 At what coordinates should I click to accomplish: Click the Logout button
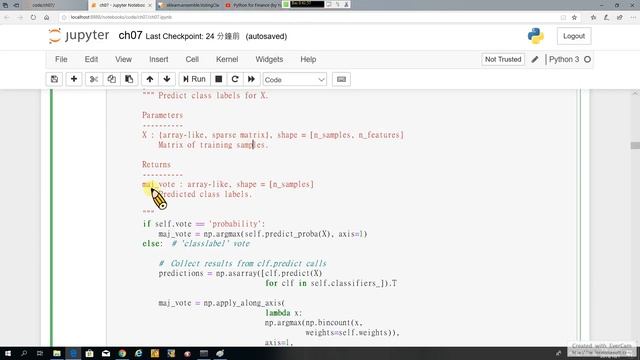[x=574, y=36]
